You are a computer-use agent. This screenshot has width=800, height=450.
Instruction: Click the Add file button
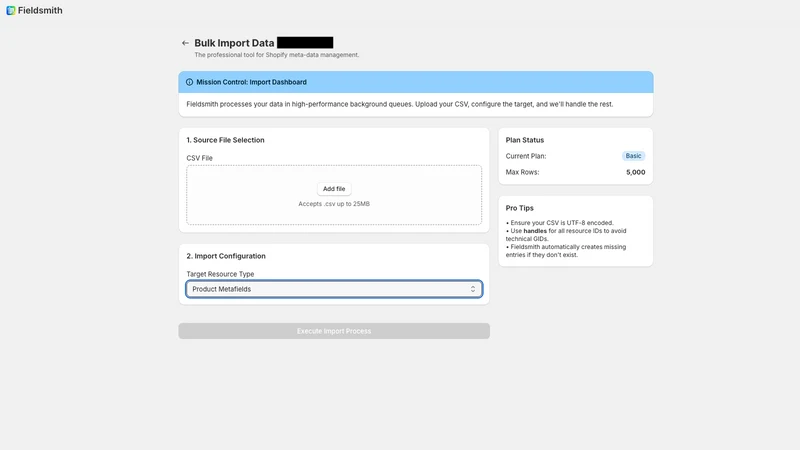(334, 189)
